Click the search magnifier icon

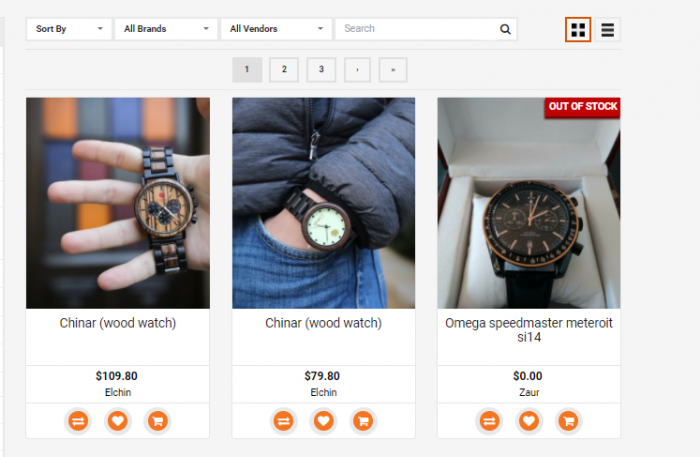[505, 30]
